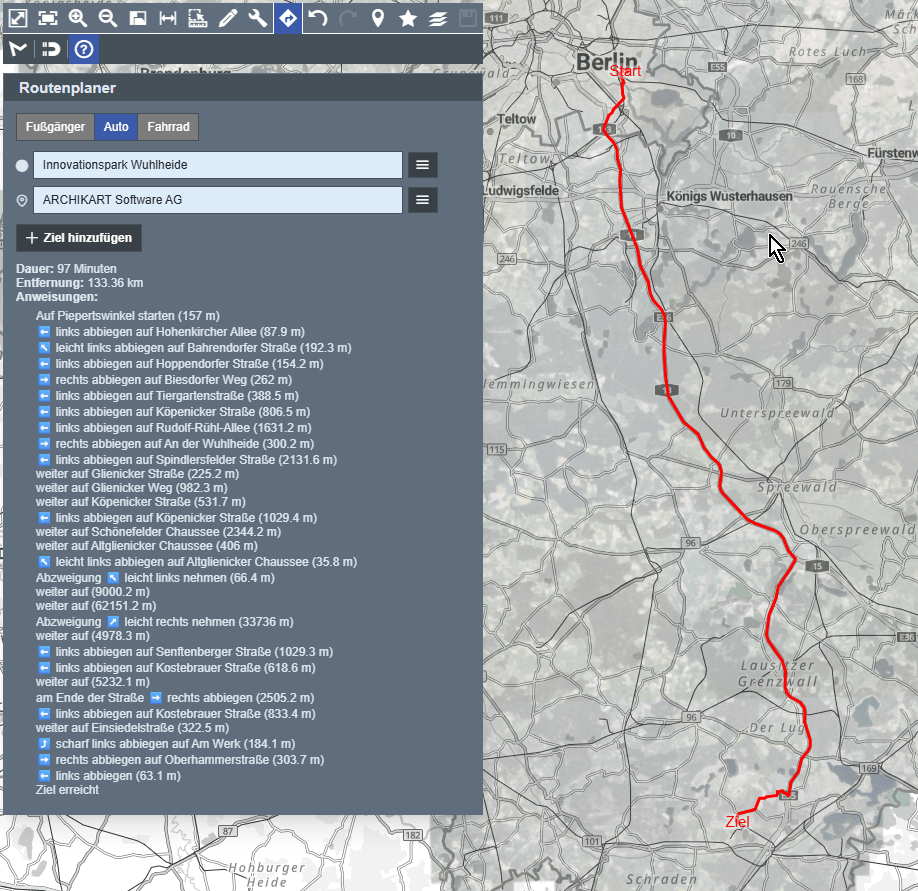Select the Auto travel mode
This screenshot has width=918, height=891.
click(x=116, y=127)
